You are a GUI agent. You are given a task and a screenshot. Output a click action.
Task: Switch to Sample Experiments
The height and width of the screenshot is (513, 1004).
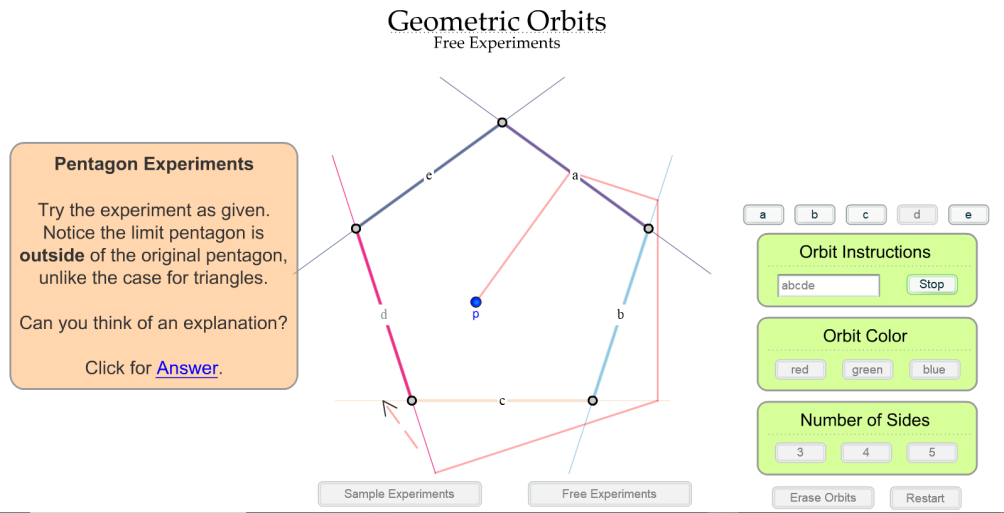tap(400, 494)
